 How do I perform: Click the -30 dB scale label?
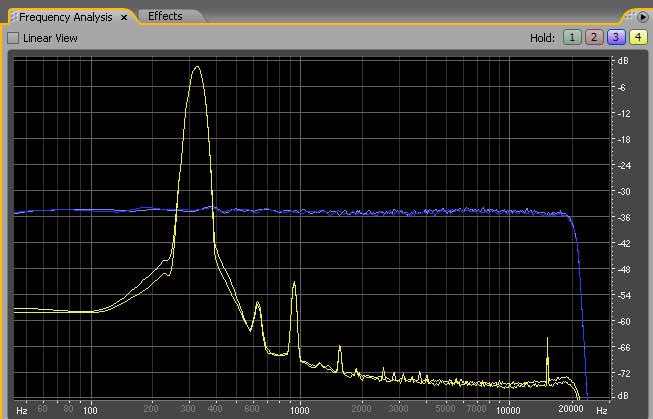pyautogui.click(x=624, y=192)
